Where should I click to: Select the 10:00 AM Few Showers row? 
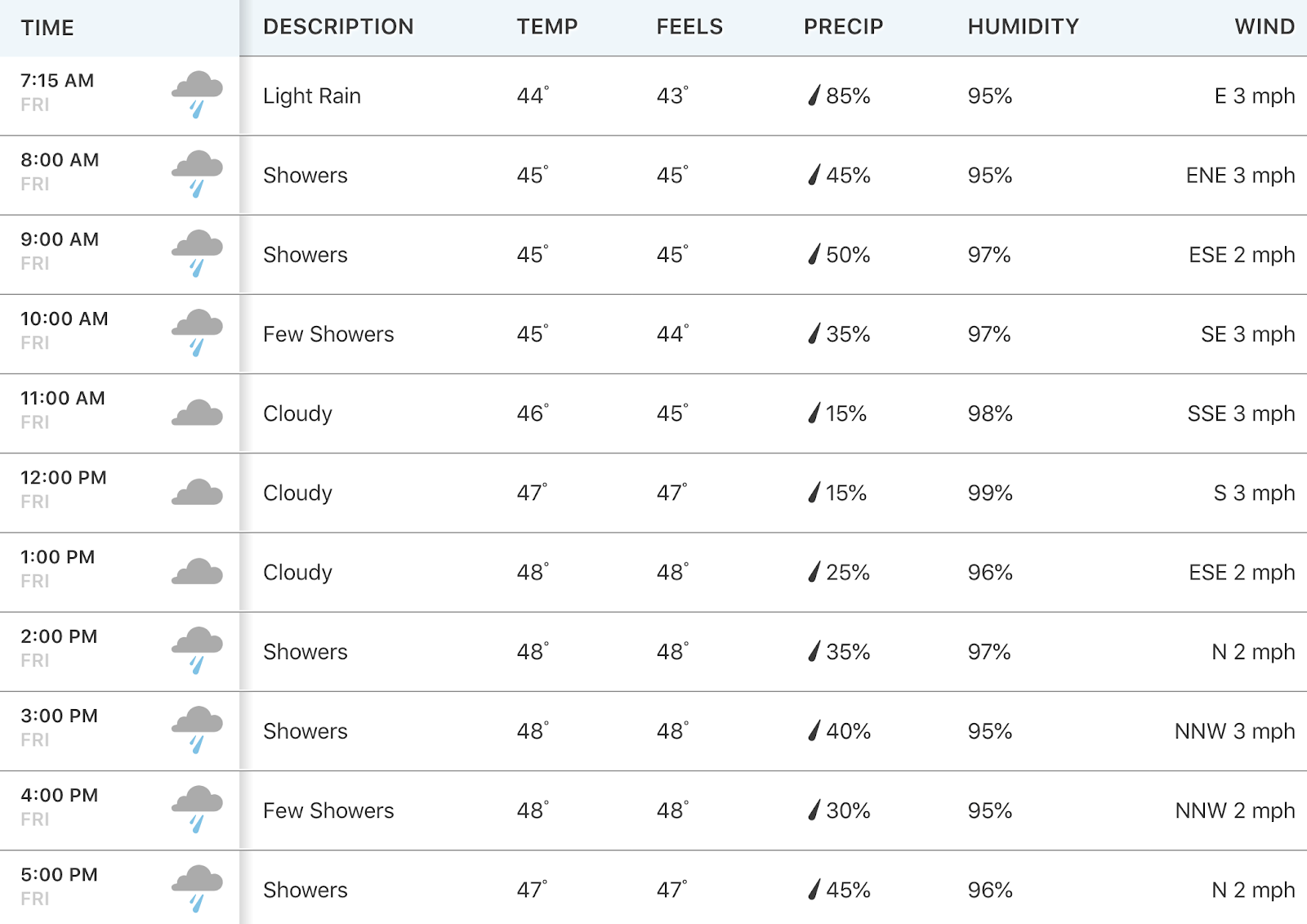(653, 334)
